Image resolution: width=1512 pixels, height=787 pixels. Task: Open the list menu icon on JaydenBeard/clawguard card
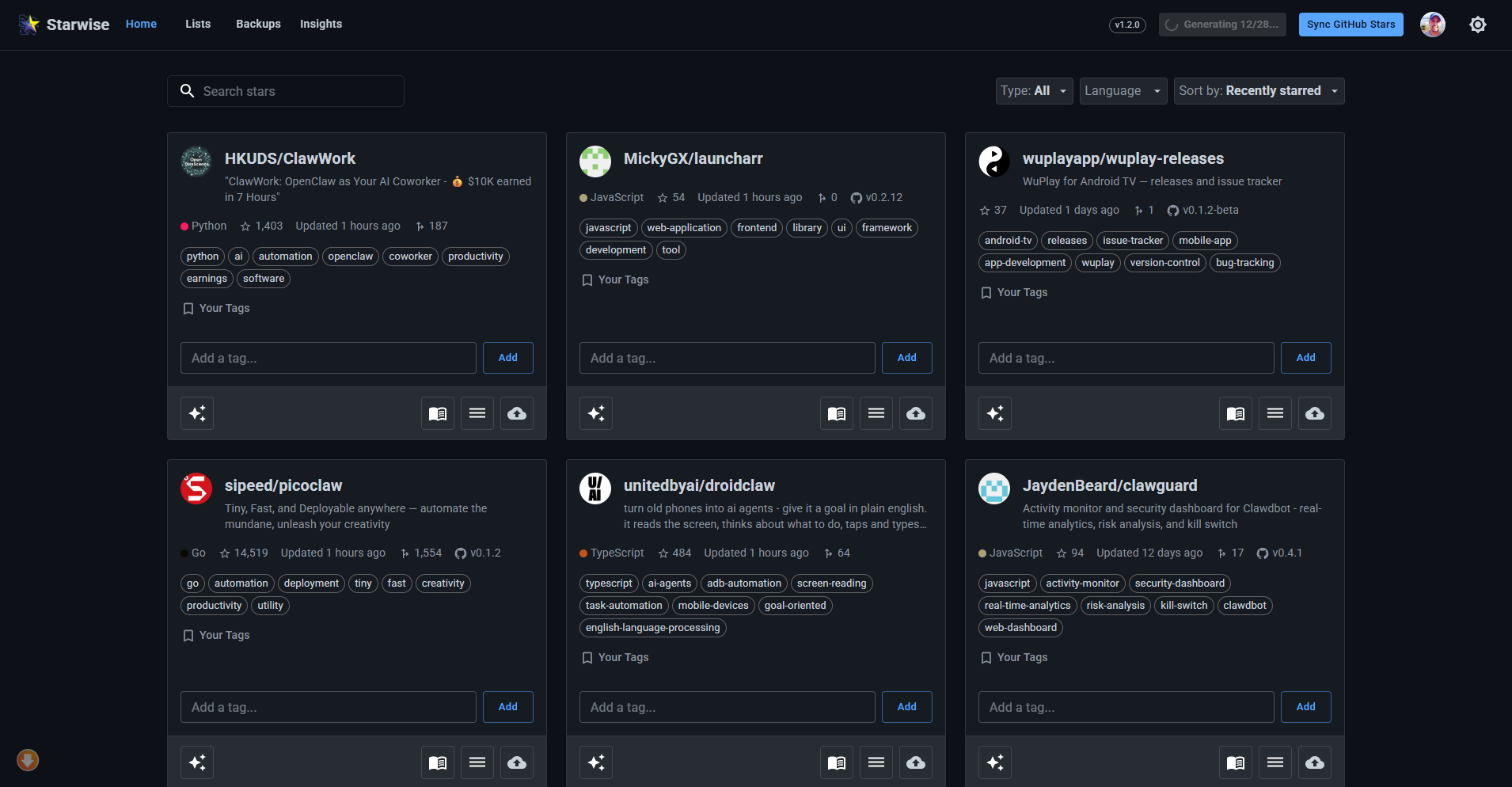coord(1275,762)
